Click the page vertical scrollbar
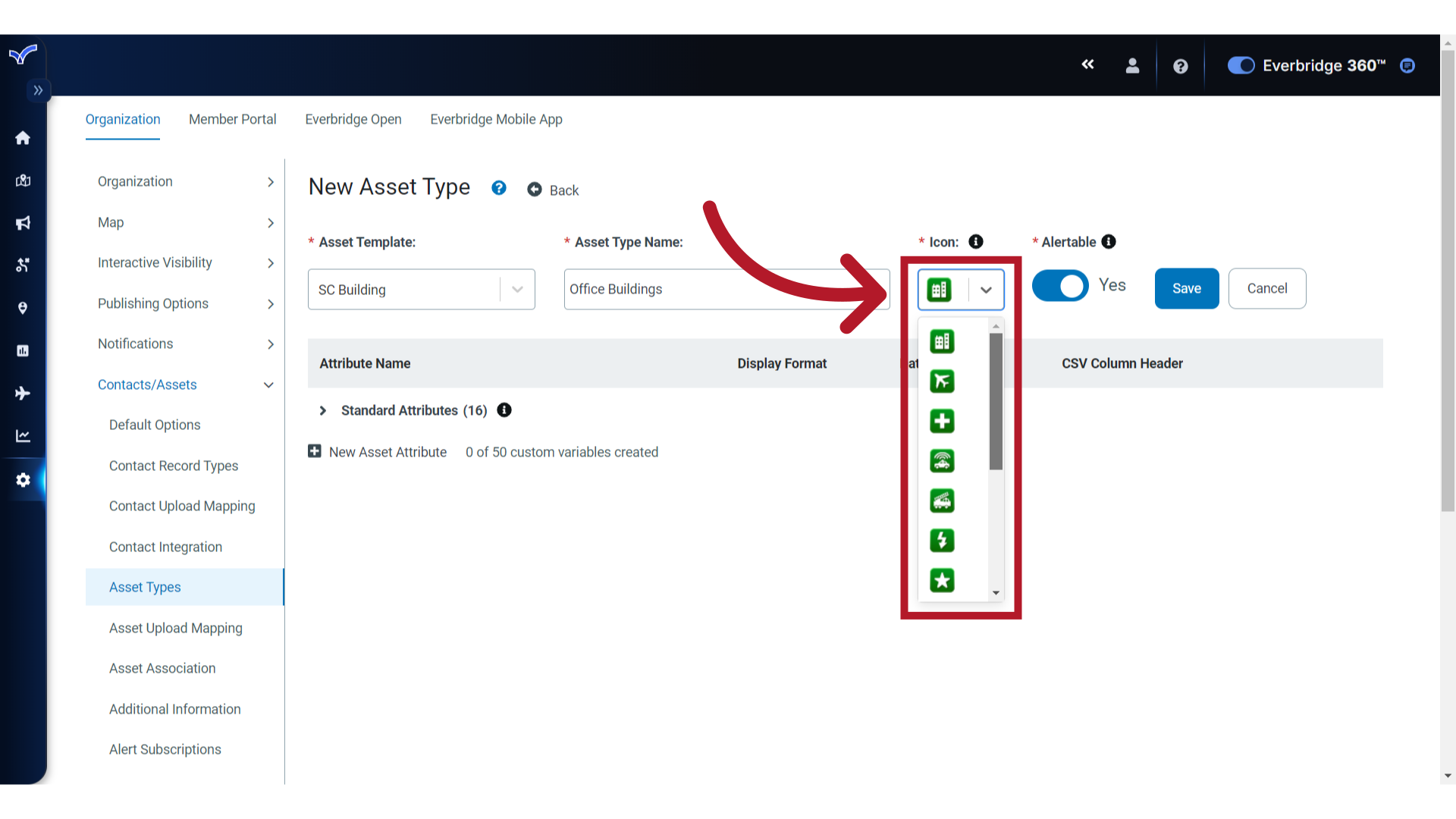The image size is (1456, 819). [1448, 281]
